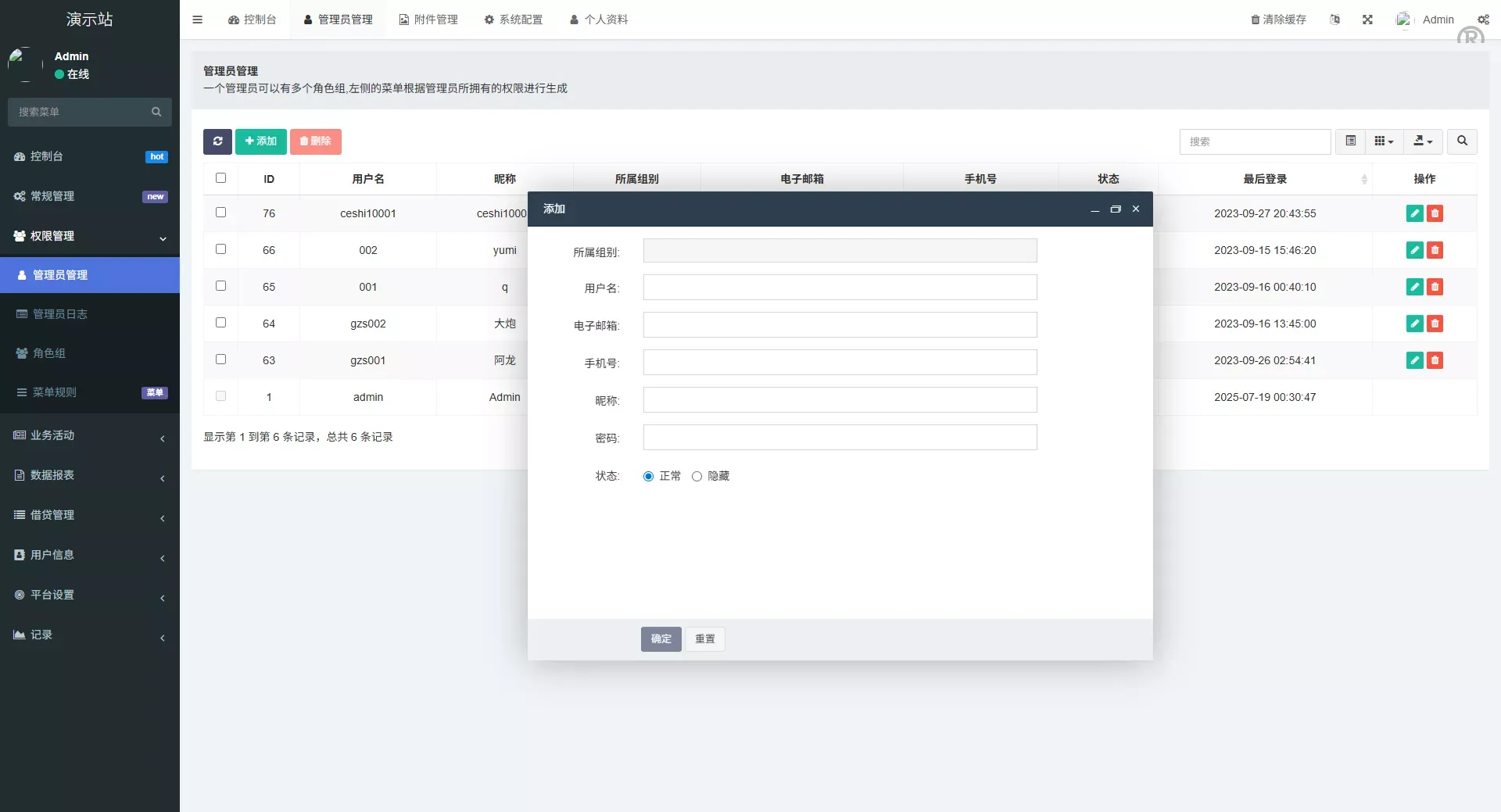Click the fullscreen expand icon in top bar
This screenshot has width=1501, height=812.
[1367, 20]
